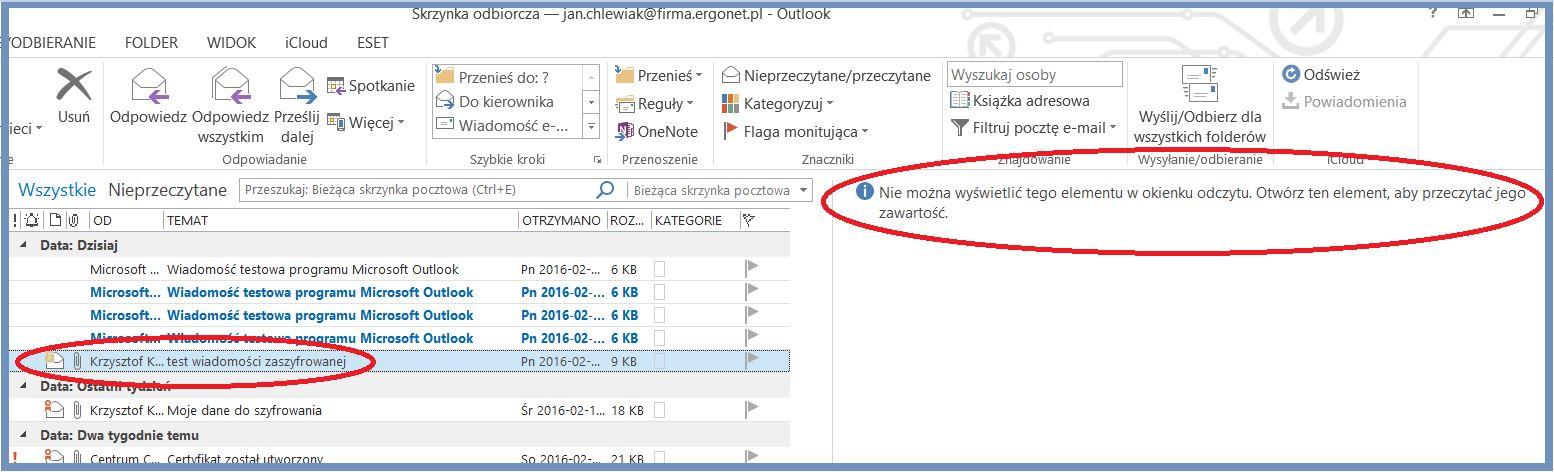Open the FOLDER ribbon tab
The image size is (1554, 472).
(151, 43)
